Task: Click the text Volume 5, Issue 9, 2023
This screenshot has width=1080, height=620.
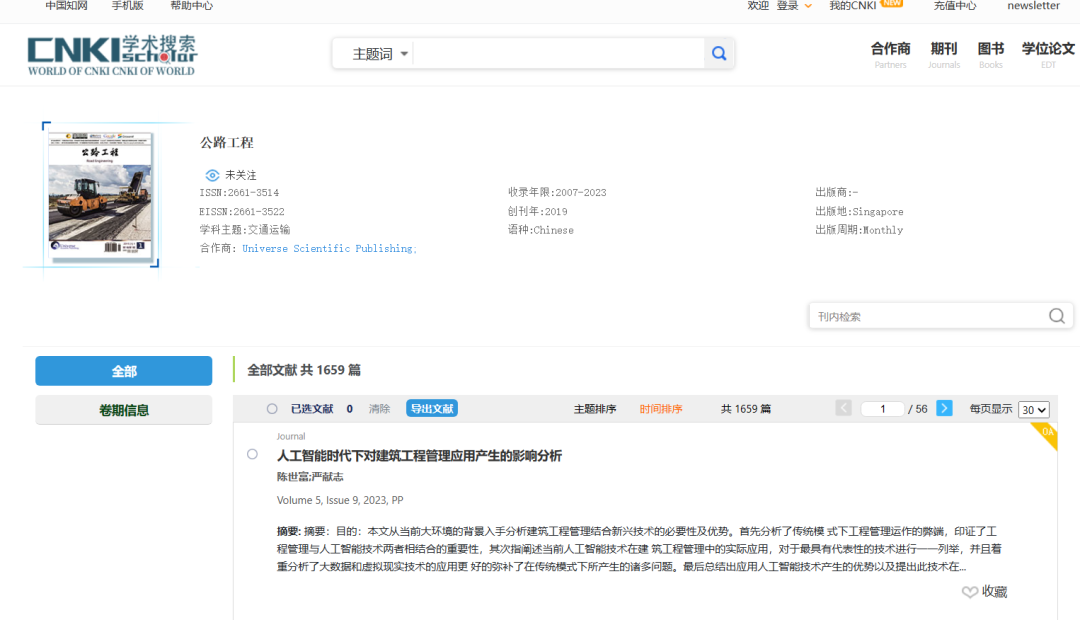Action: [332, 500]
